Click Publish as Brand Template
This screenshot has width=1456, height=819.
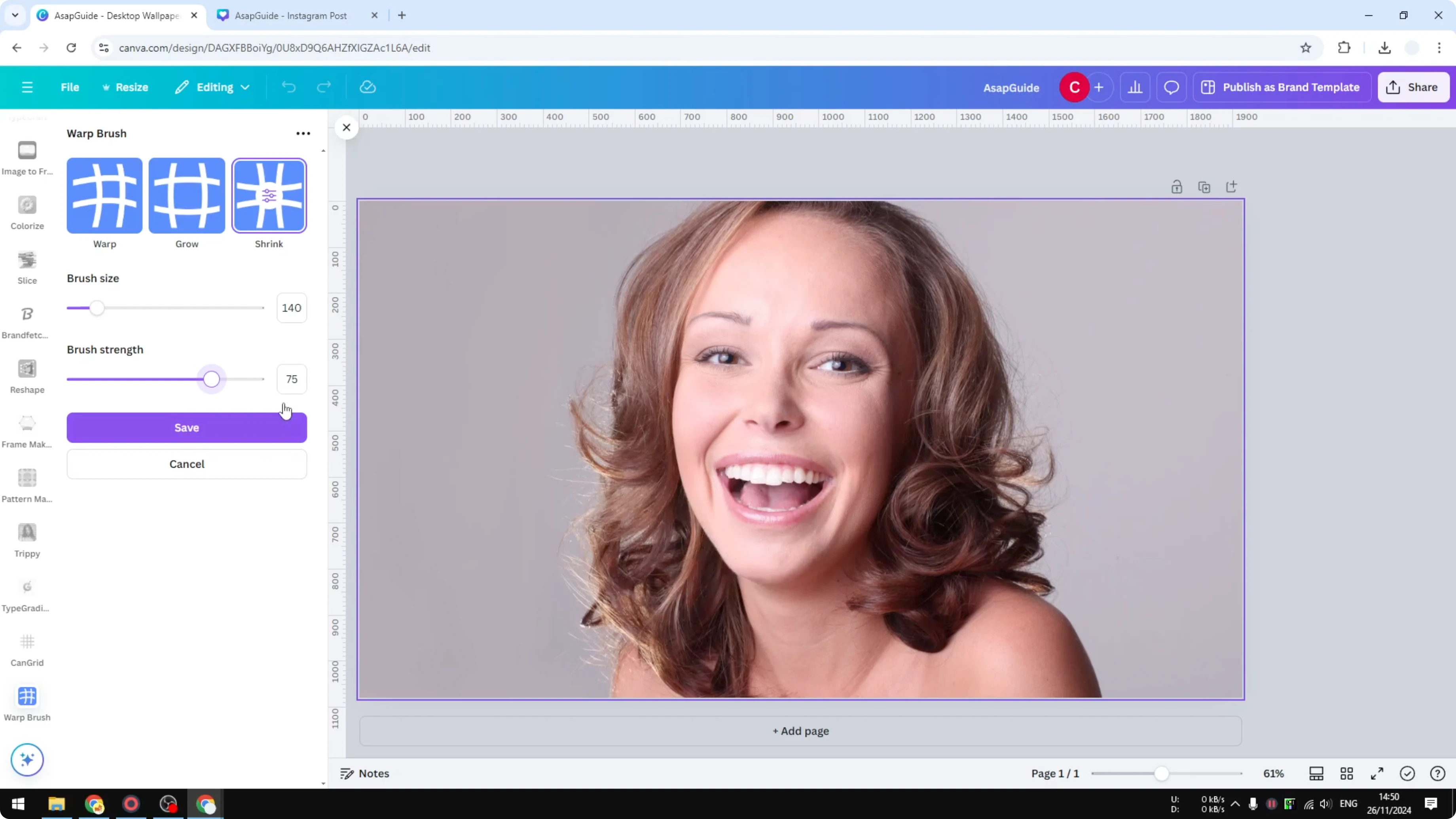(x=1282, y=87)
